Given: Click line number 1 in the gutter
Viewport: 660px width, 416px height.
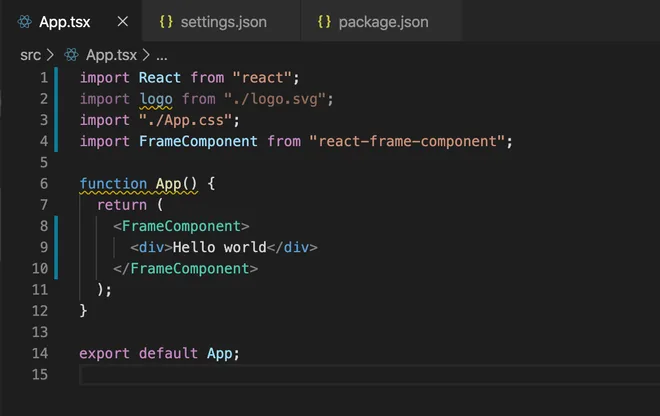Looking at the screenshot, I should click(x=44, y=78).
